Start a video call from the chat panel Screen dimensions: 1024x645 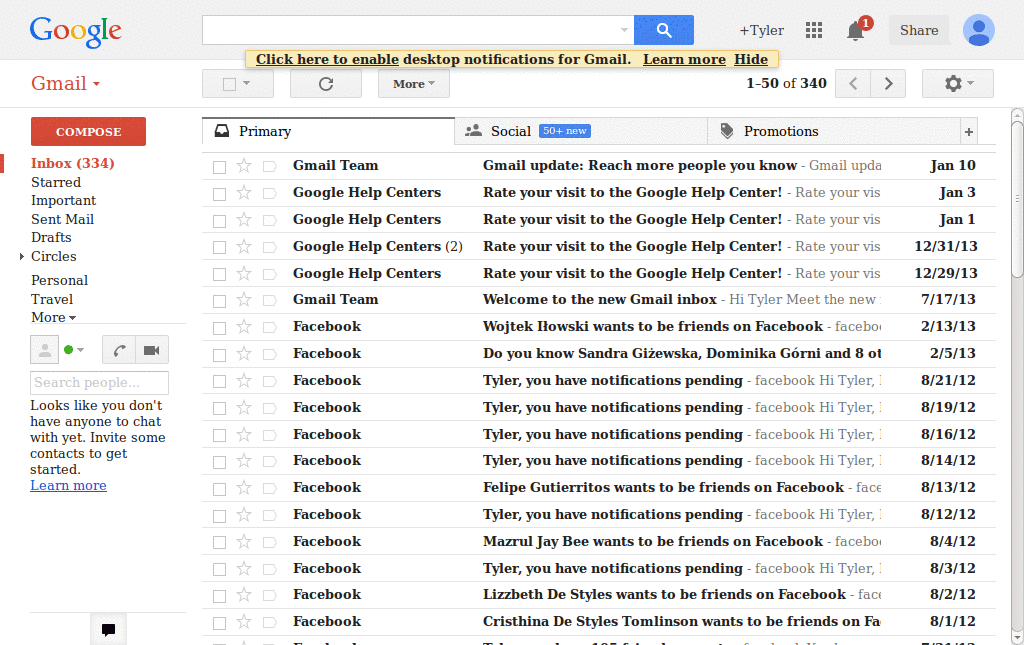click(152, 350)
